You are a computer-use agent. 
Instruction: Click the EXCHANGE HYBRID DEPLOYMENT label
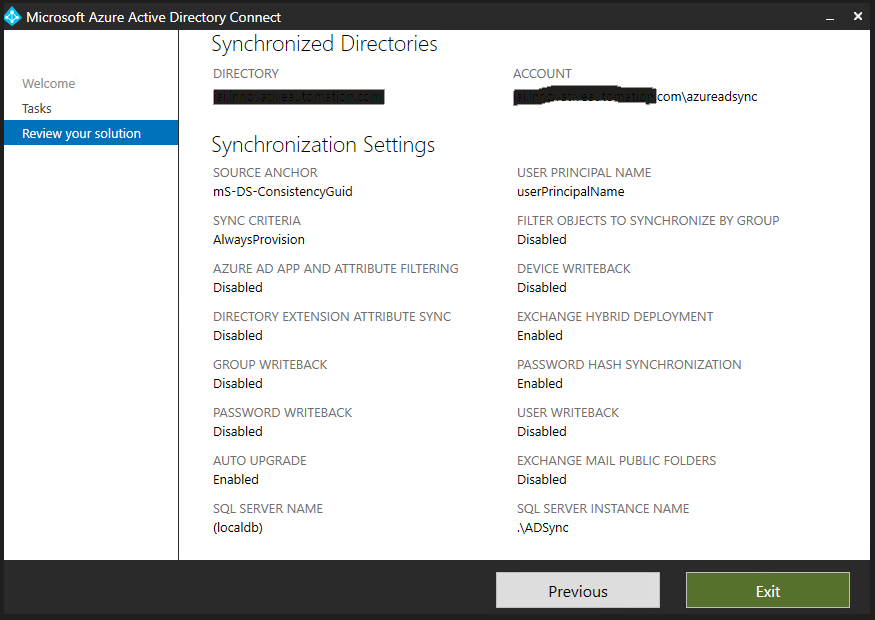[615, 316]
